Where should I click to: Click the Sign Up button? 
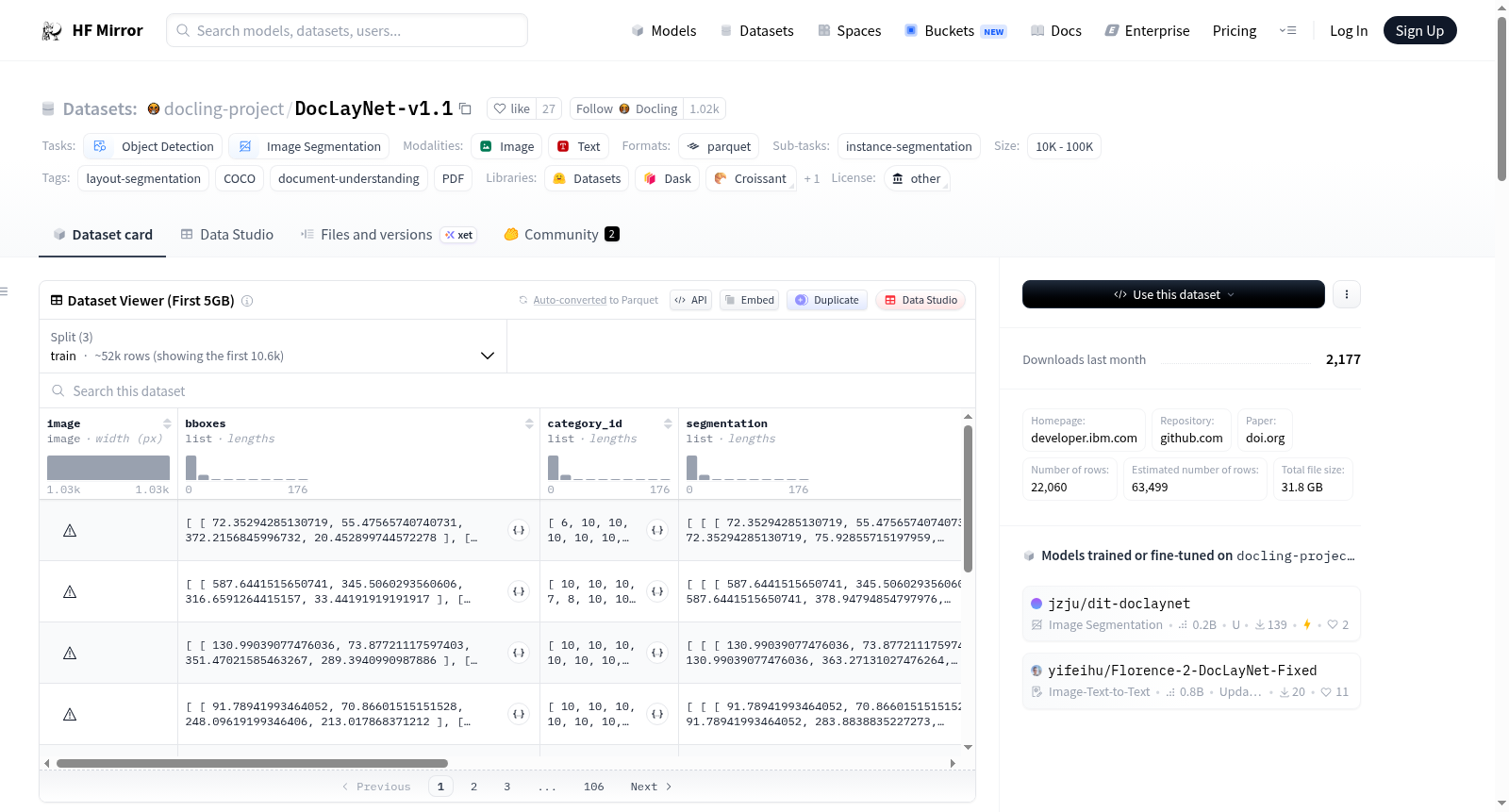(1419, 31)
